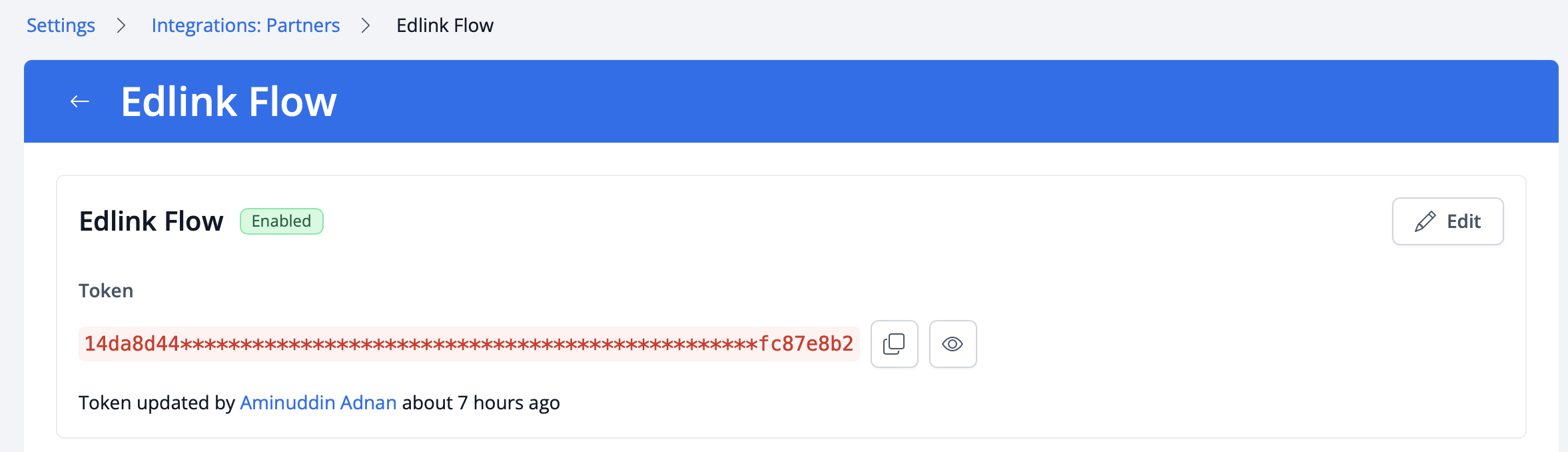Copy the token to the clipboard

894,344
